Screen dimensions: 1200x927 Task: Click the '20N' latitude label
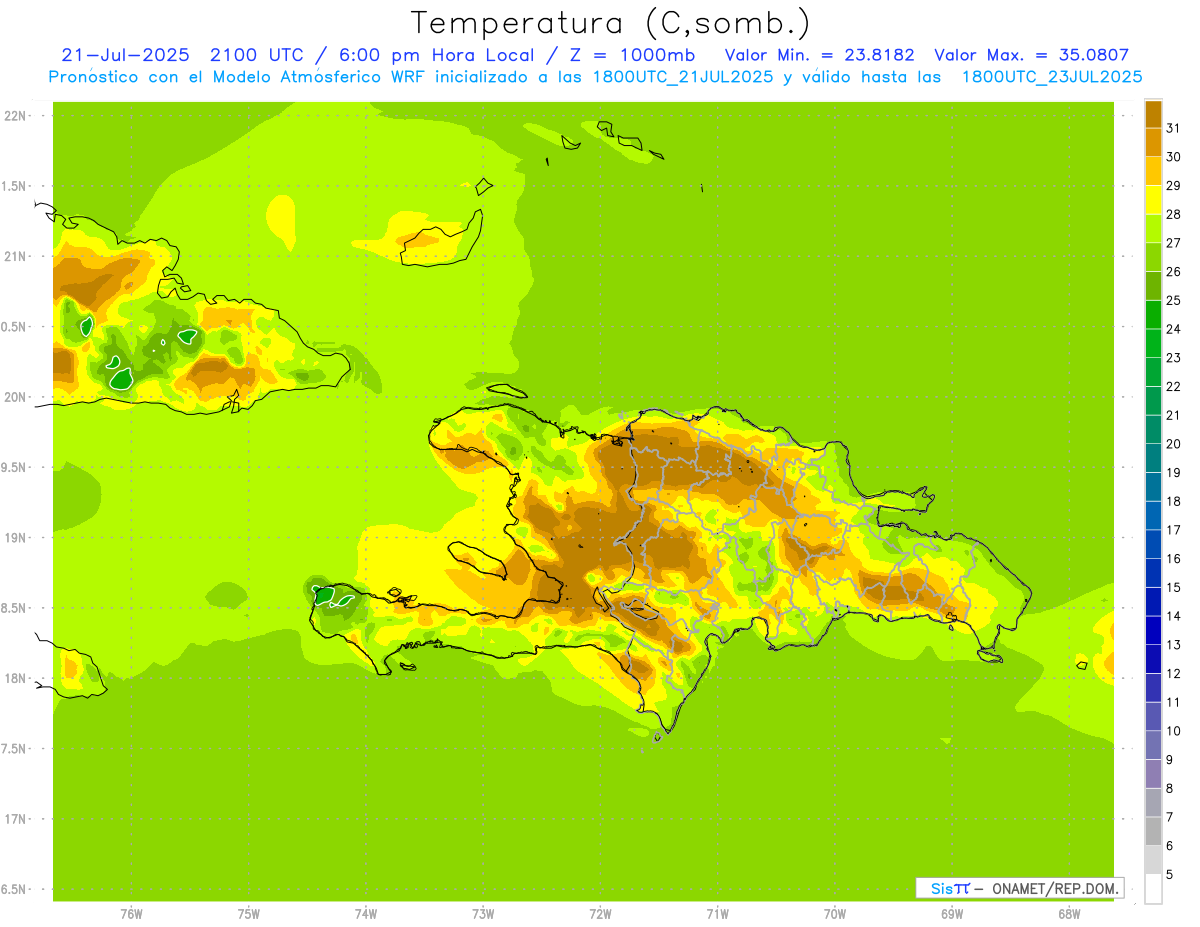(x=15, y=397)
